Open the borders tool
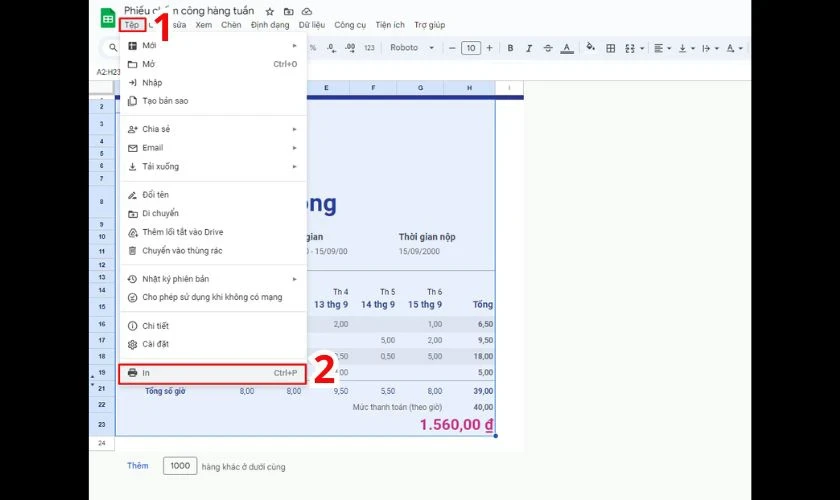The height and width of the screenshot is (500, 840). pyautogui.click(x=610, y=48)
